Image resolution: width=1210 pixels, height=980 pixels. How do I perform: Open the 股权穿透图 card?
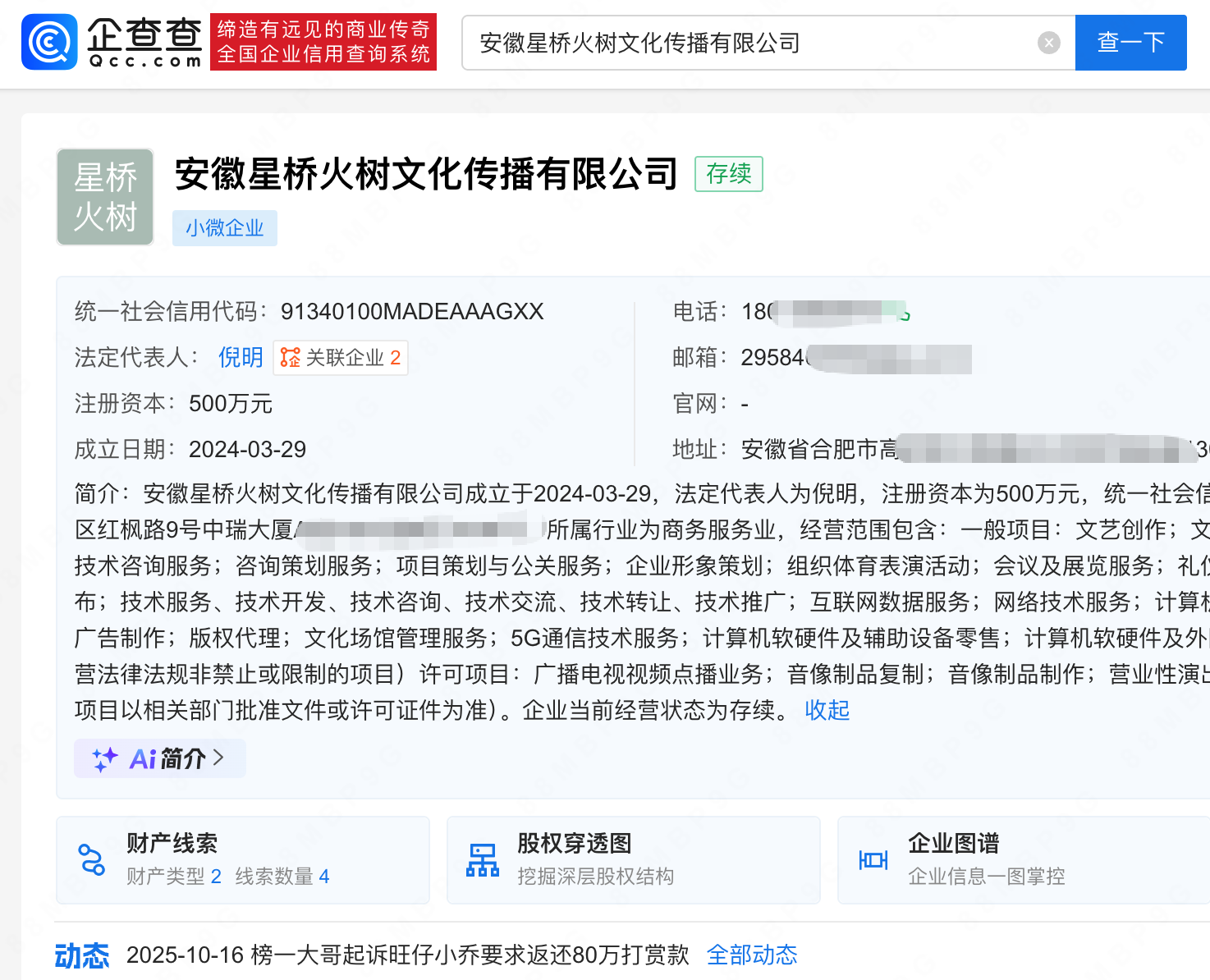(x=575, y=843)
